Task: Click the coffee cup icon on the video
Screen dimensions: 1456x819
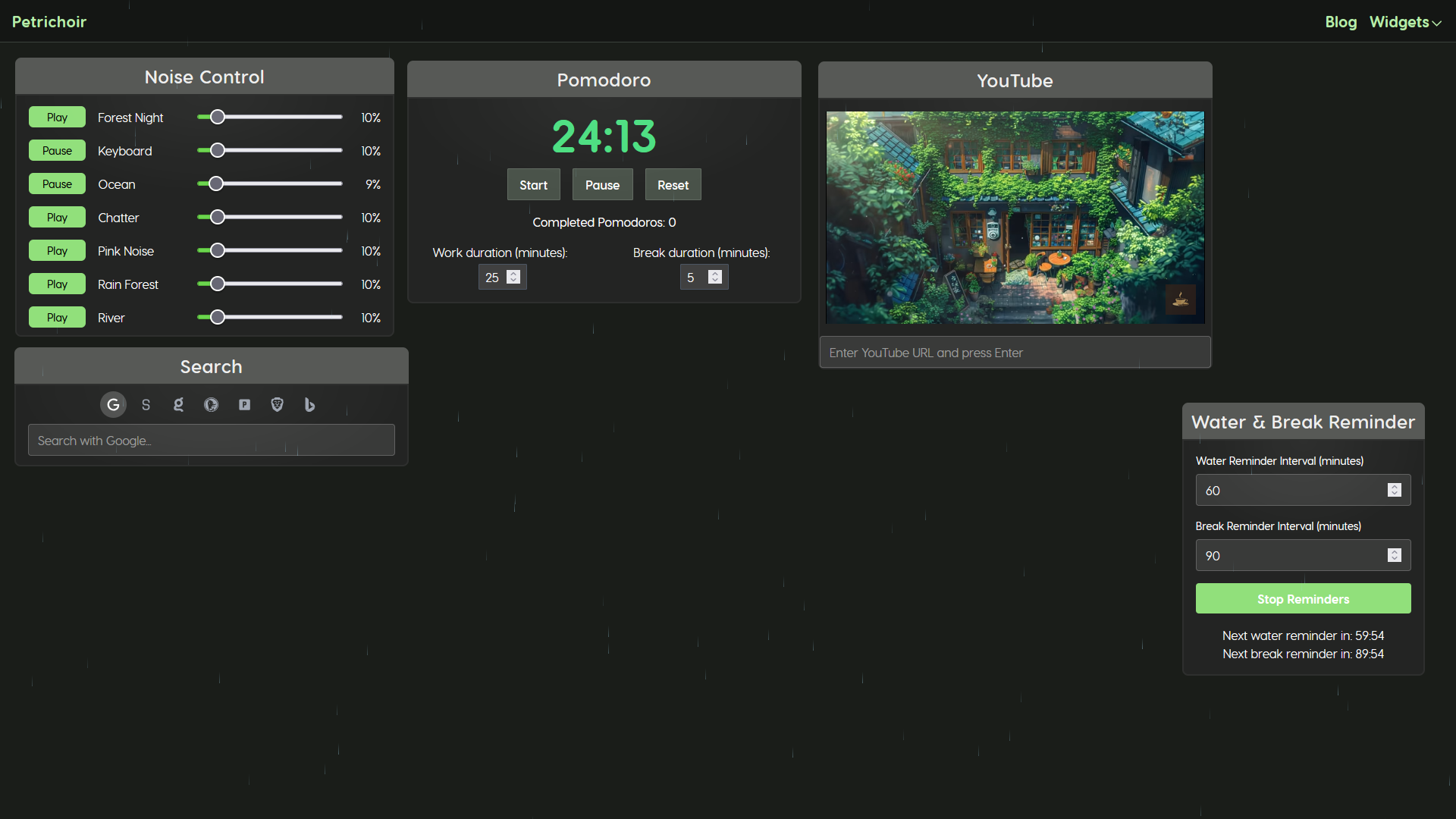Action: [x=1181, y=300]
